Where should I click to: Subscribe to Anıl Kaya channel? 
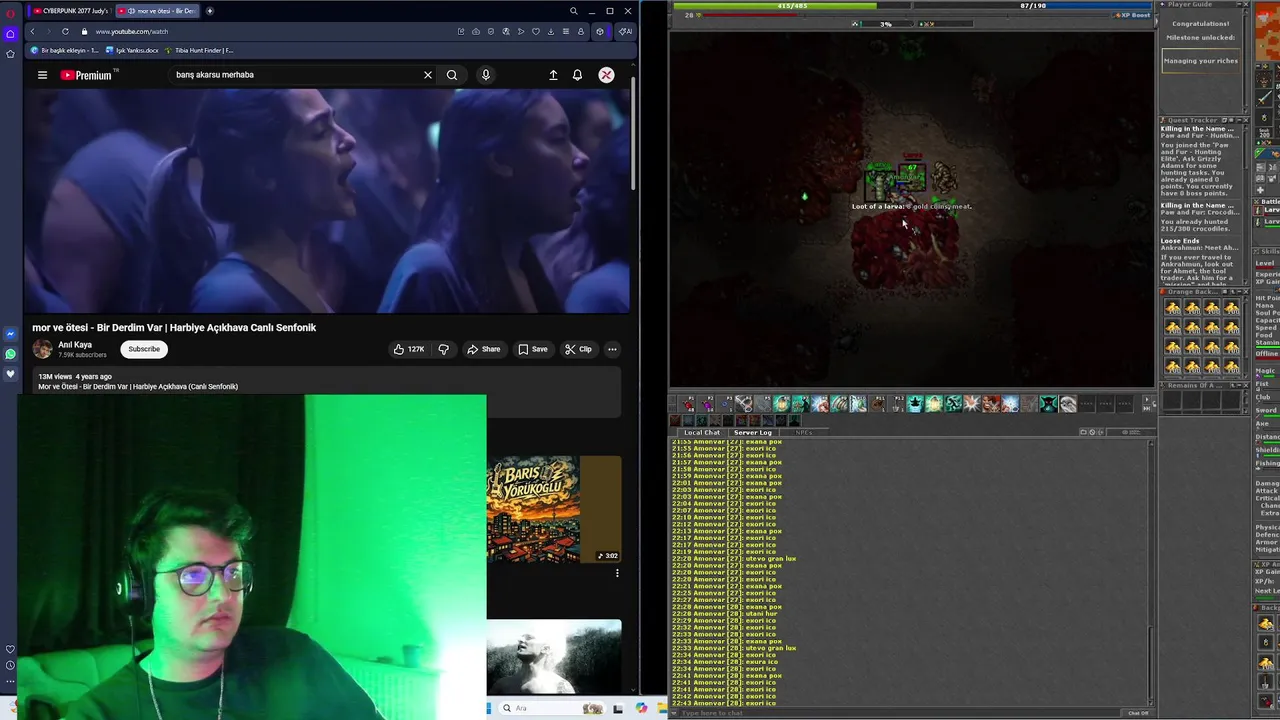pos(143,349)
